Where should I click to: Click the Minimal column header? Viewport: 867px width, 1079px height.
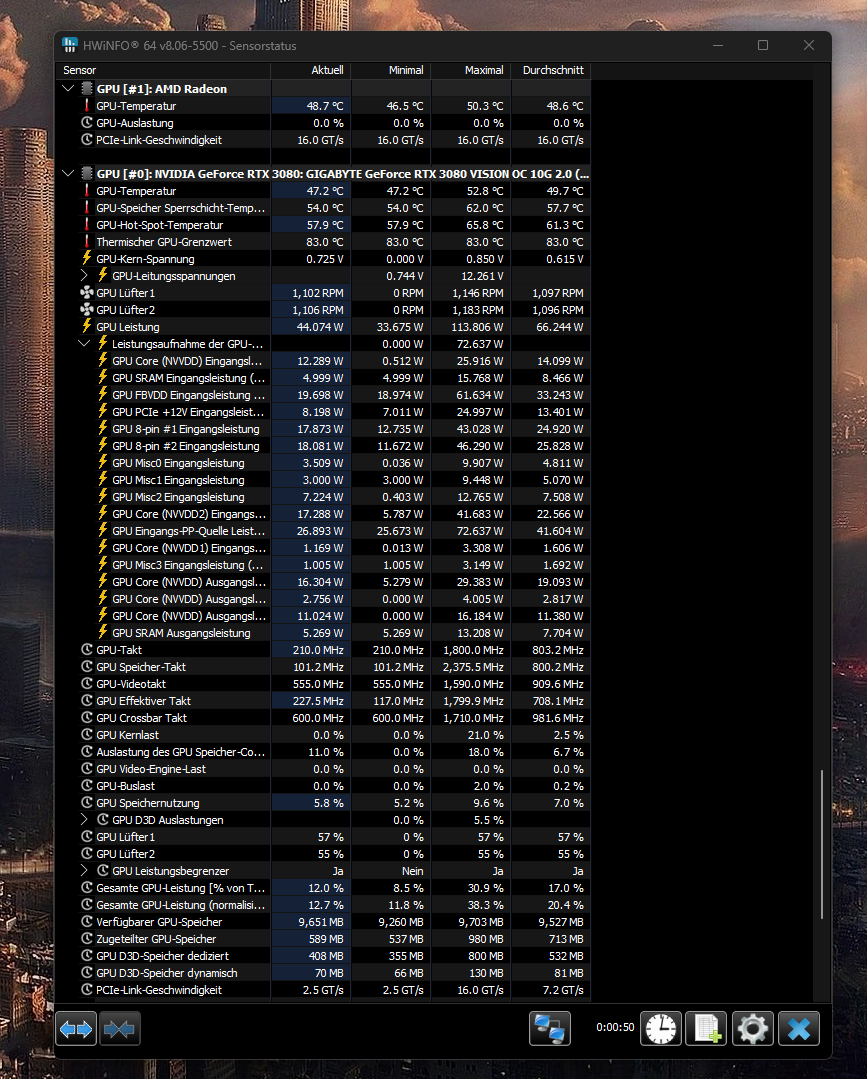click(x=391, y=70)
